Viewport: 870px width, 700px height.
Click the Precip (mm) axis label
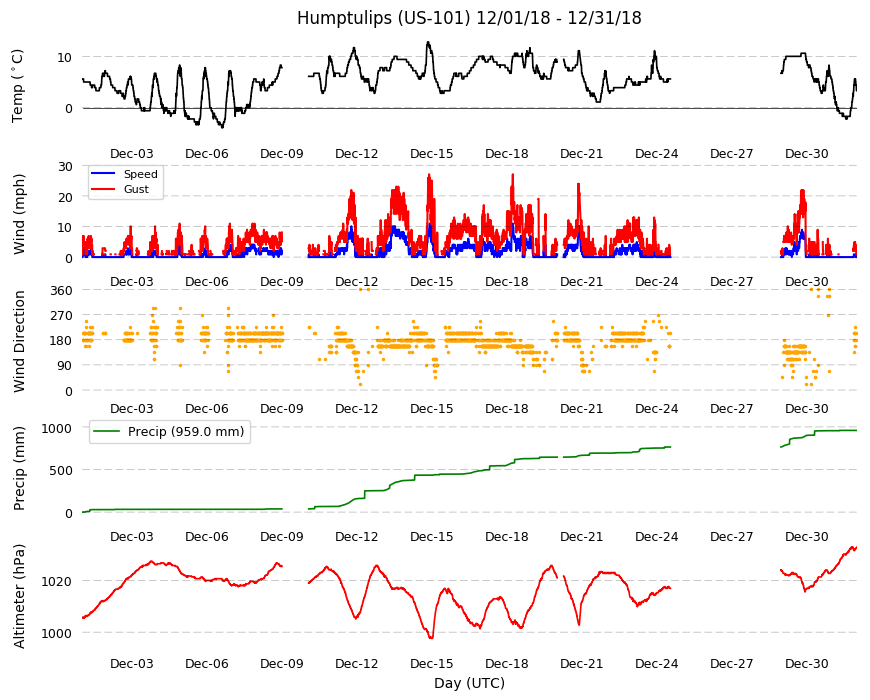19,469
